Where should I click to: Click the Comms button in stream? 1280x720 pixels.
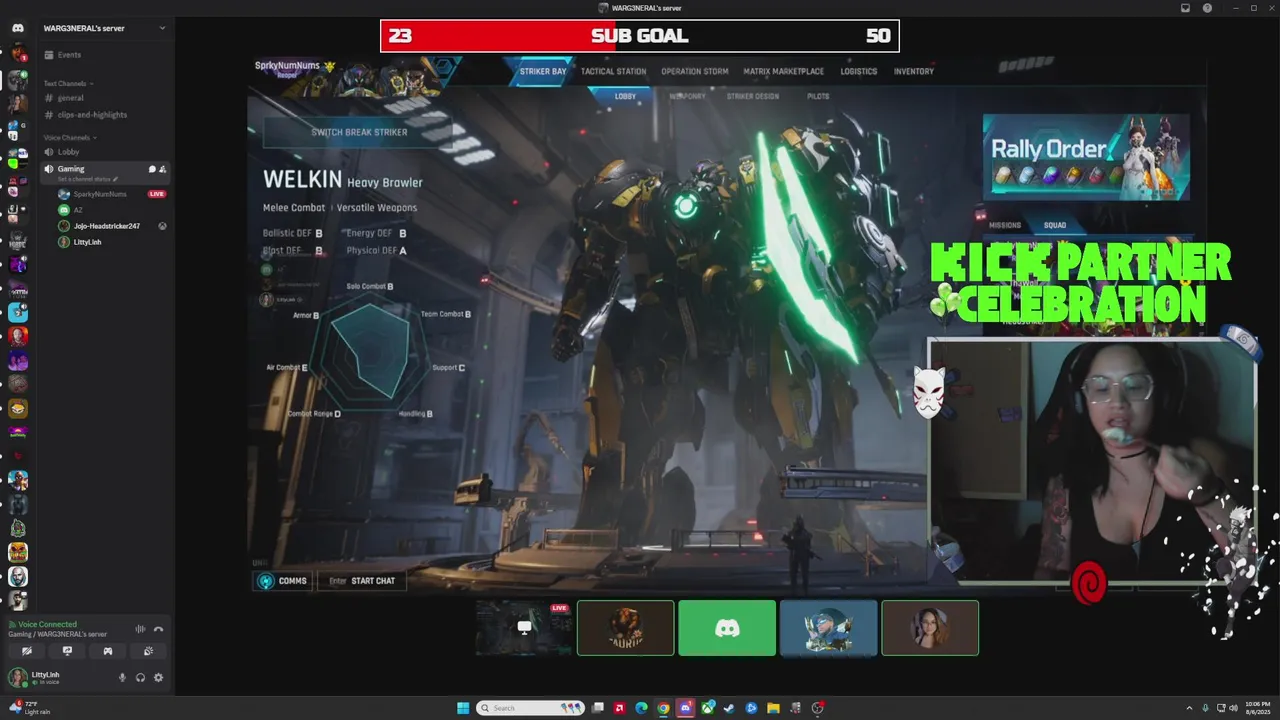(283, 581)
